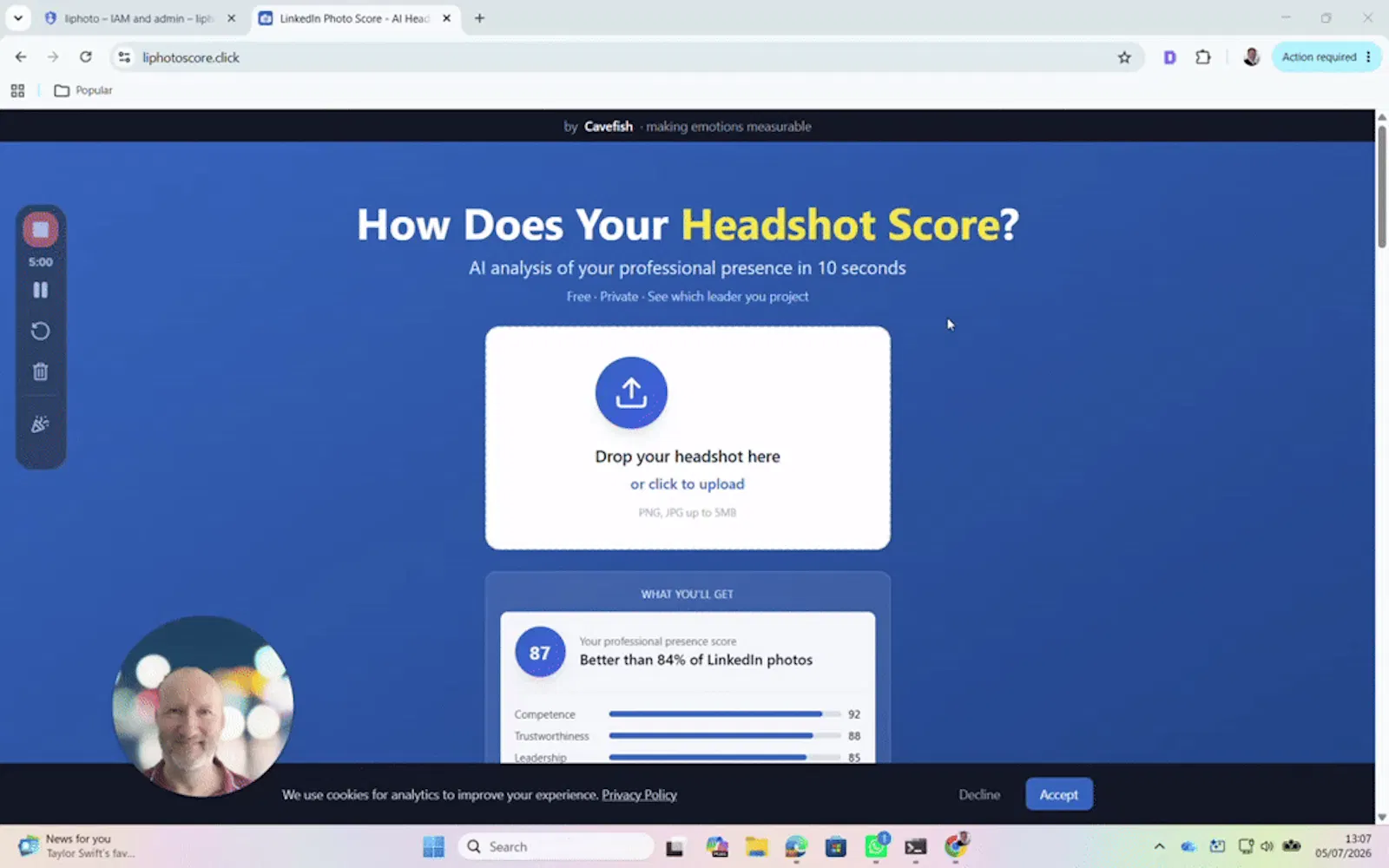The image size is (1389, 868).
Task: Click the 87 score badge
Action: pyautogui.click(x=540, y=653)
